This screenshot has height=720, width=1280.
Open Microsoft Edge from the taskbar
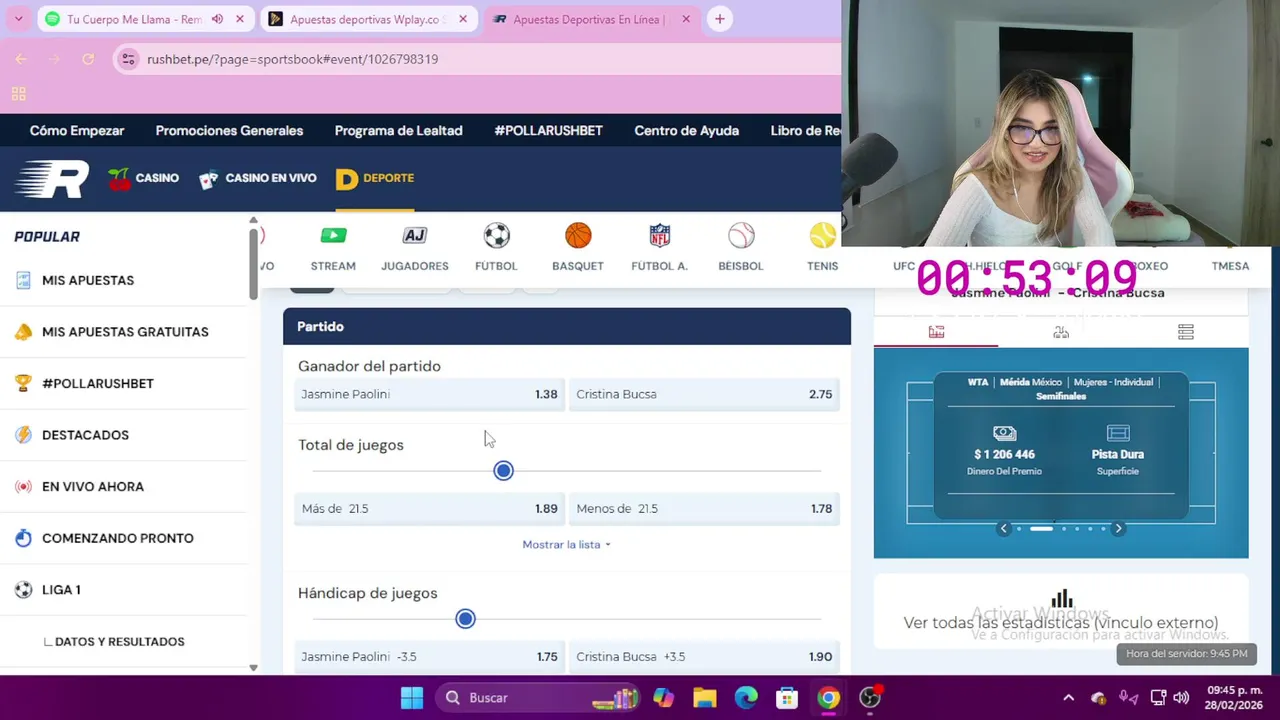(x=746, y=698)
